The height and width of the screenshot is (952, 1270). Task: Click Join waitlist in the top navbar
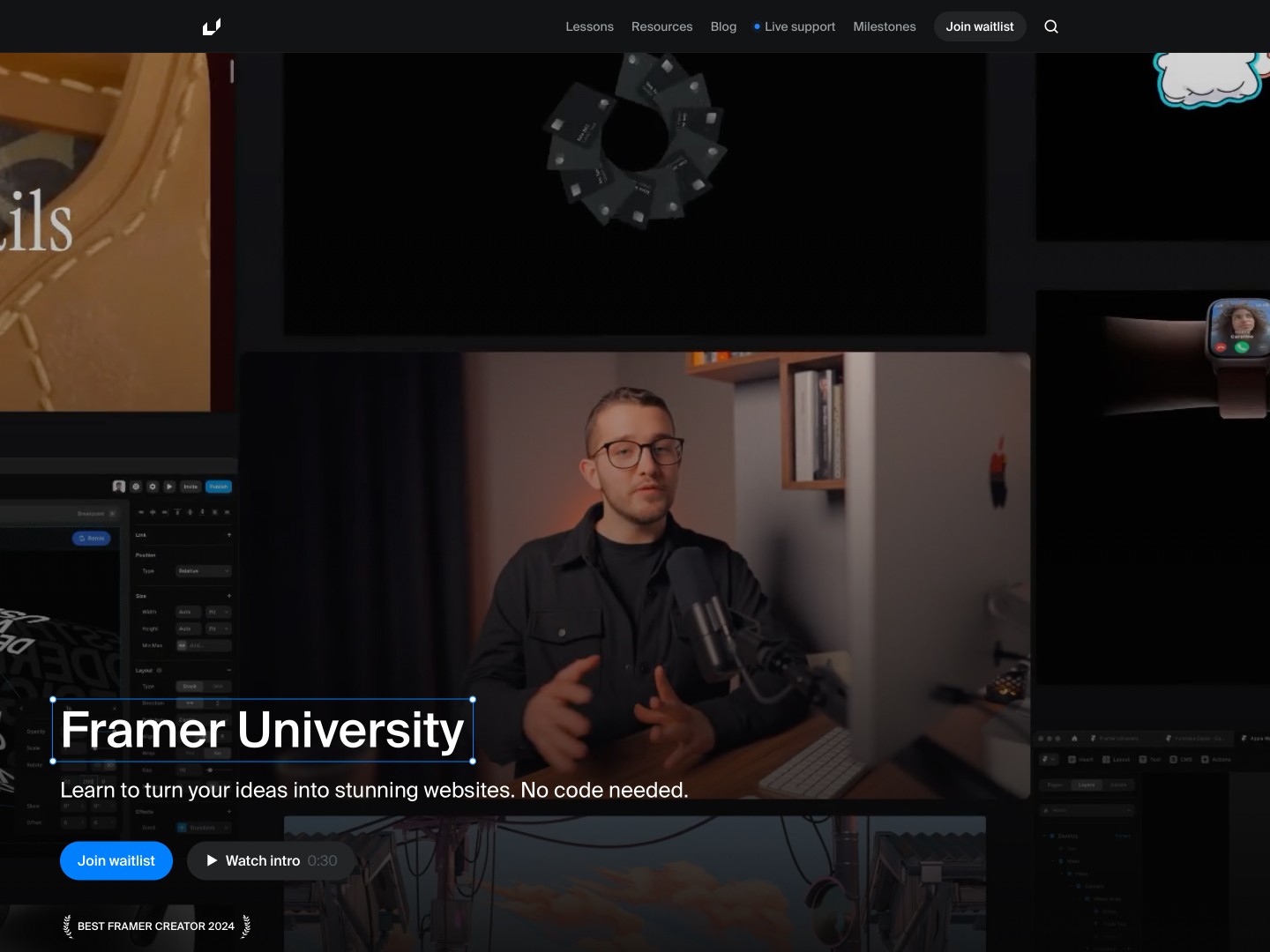pyautogui.click(x=980, y=26)
